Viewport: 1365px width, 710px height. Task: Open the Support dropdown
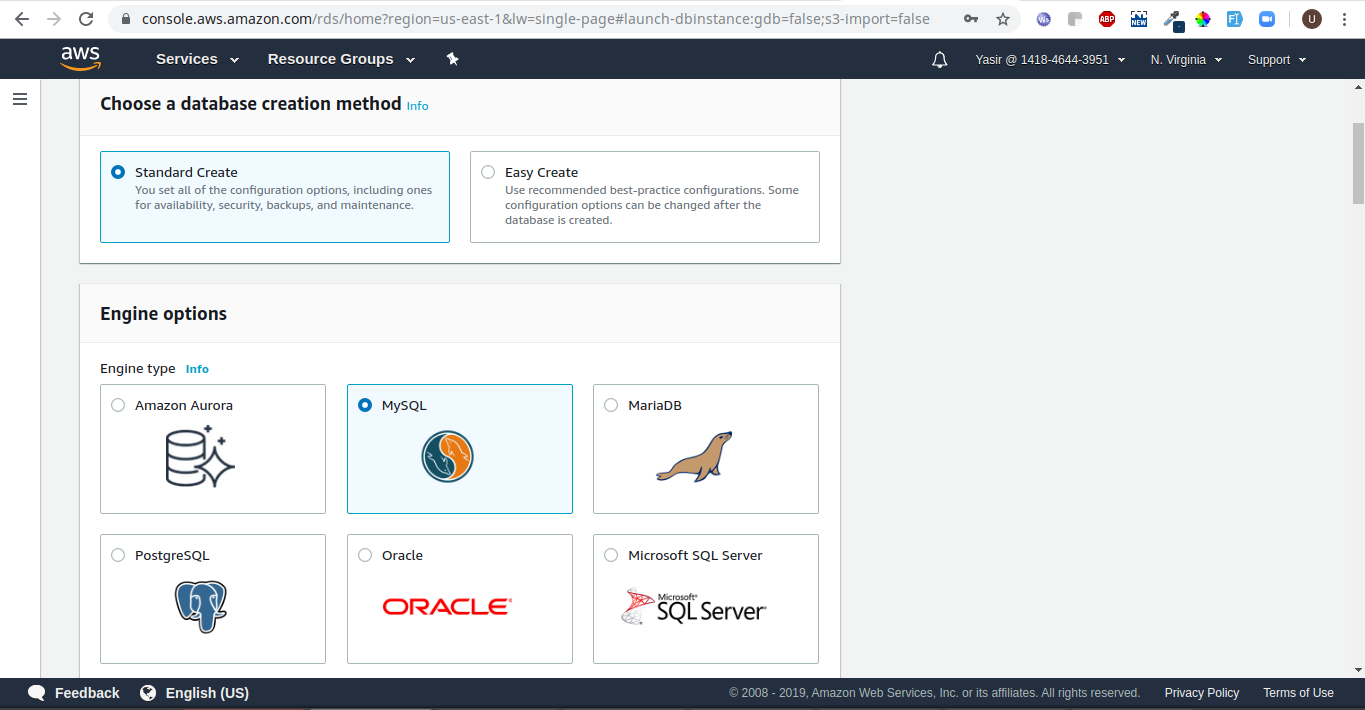[1277, 60]
